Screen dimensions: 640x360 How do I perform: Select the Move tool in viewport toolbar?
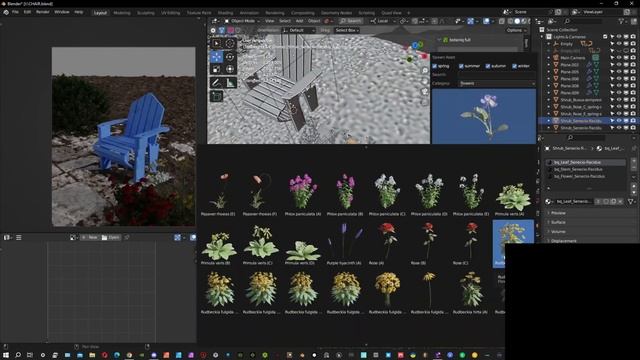(216, 57)
